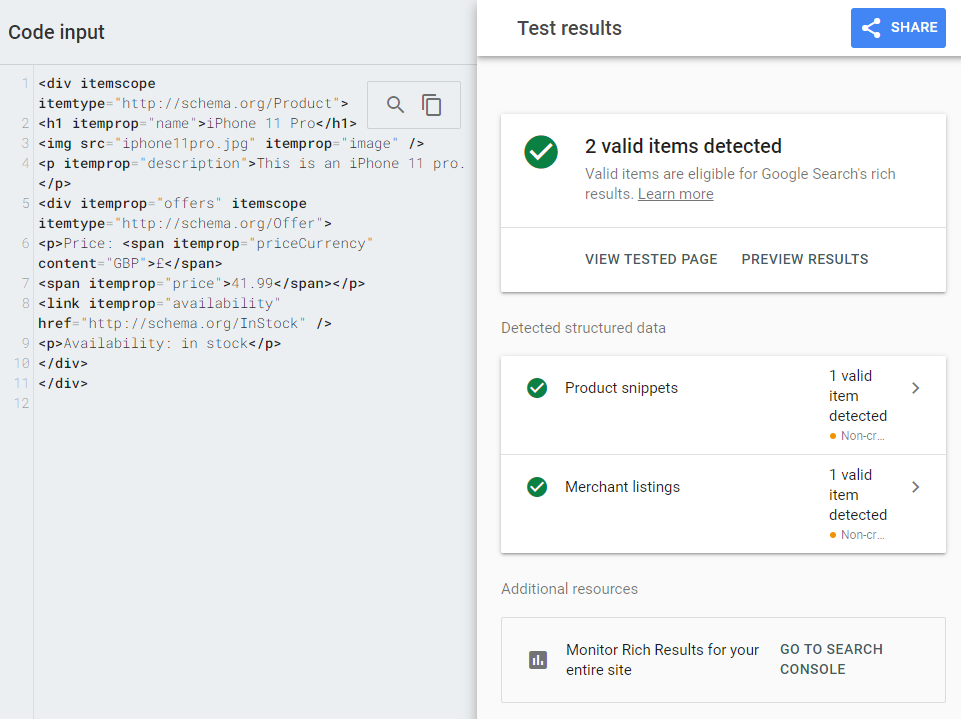Click the green check next to Merchant listings
This screenshot has height=719, width=961.
pos(537,487)
